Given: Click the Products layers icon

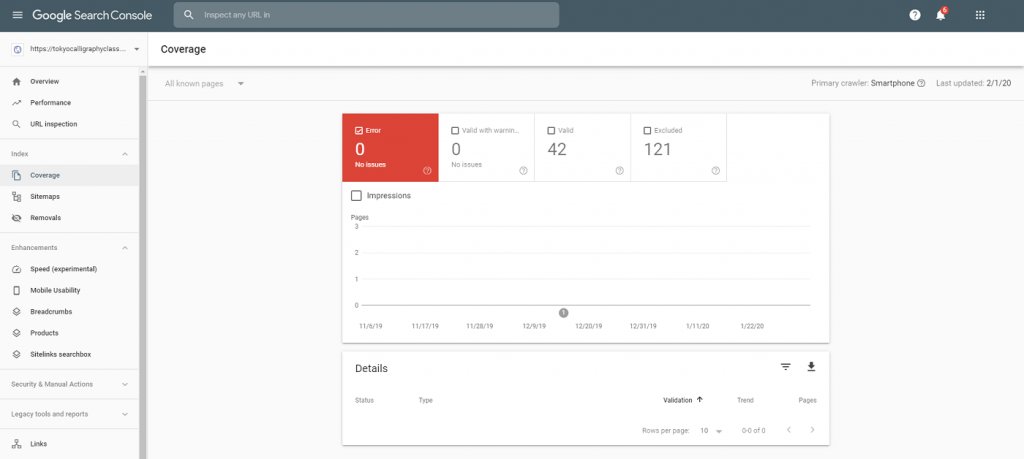Looking at the screenshot, I should point(17,333).
